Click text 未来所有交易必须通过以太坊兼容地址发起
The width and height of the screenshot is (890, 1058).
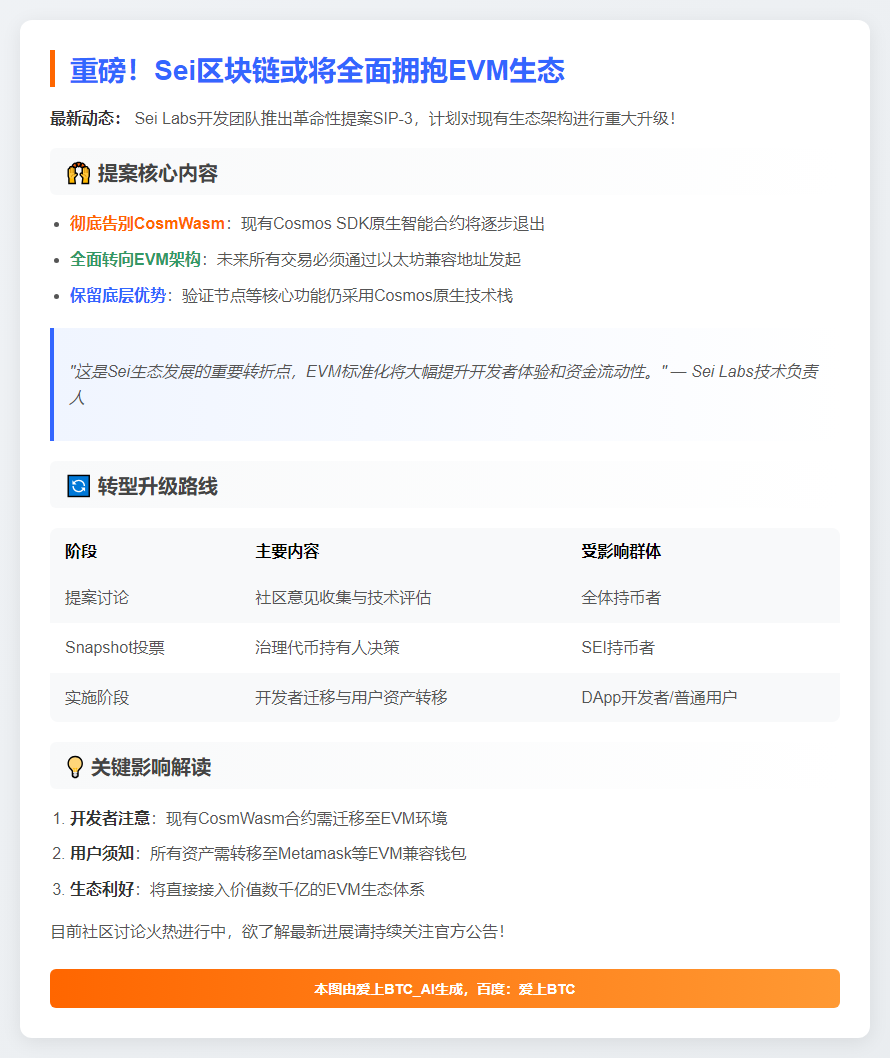tap(368, 259)
